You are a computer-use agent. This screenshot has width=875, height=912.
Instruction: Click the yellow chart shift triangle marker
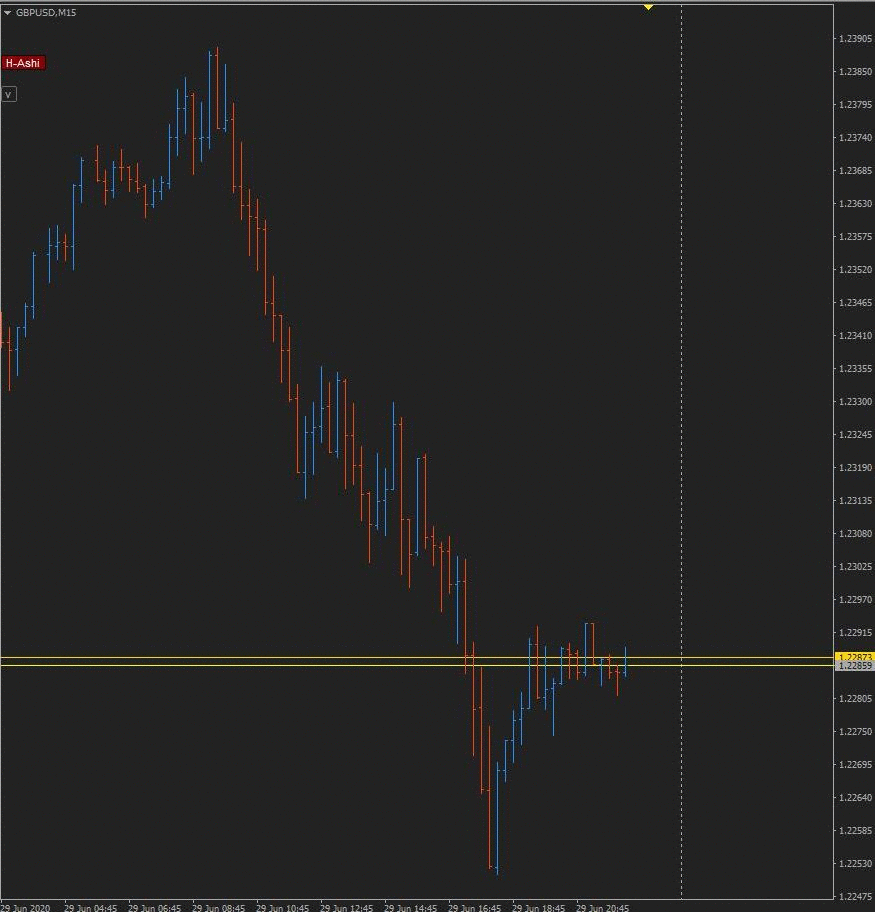pos(648,7)
